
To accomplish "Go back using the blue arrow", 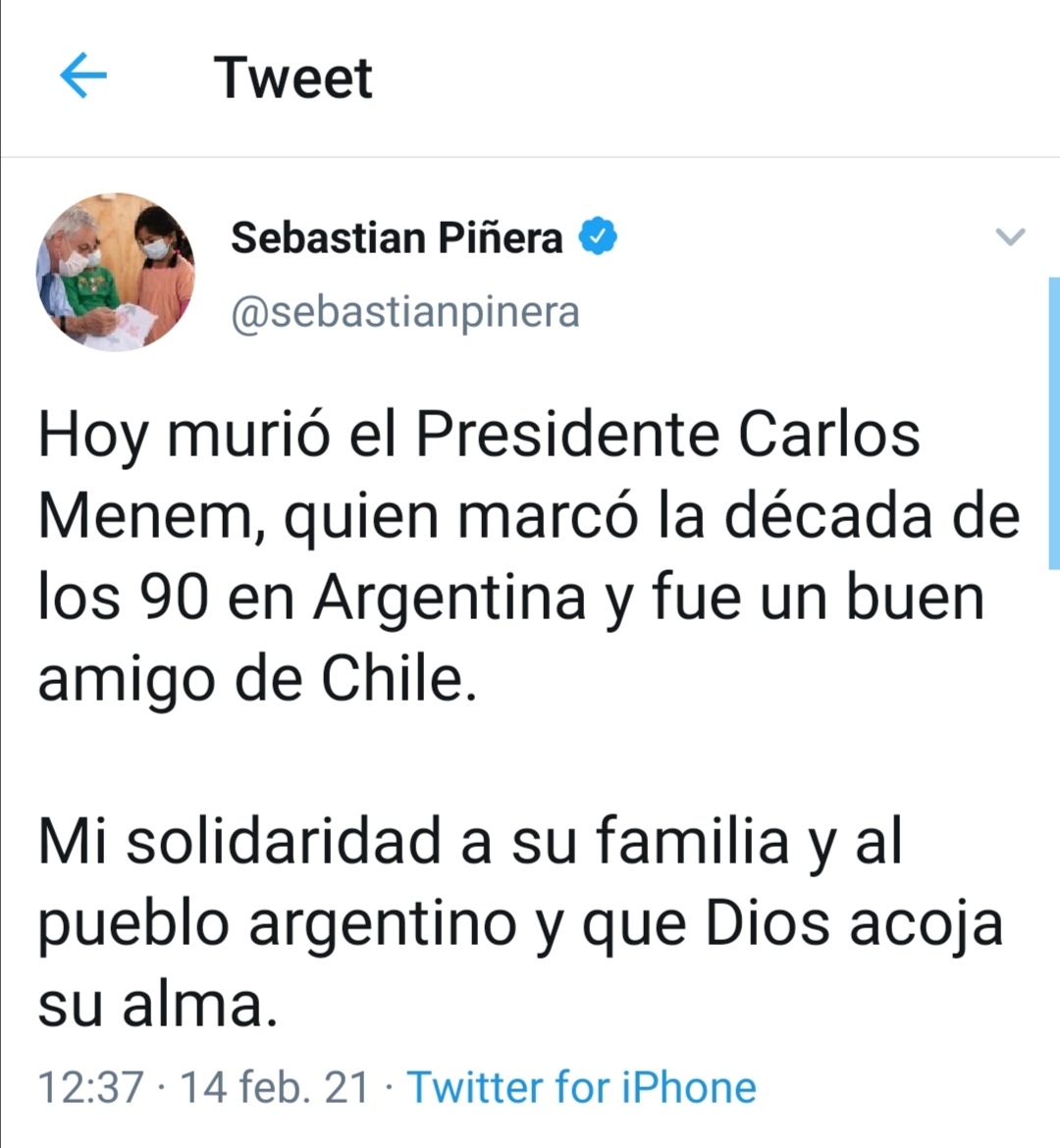I will point(83,76).
